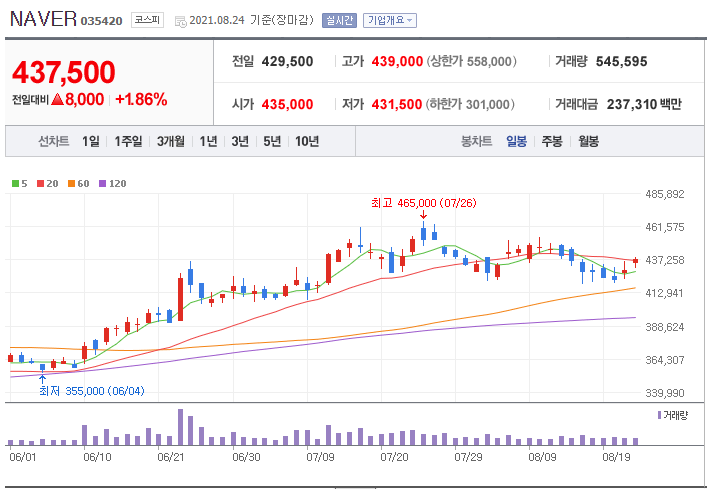Click the tallest volume bar after 06/21
This screenshot has width=707, height=489.
180,427
